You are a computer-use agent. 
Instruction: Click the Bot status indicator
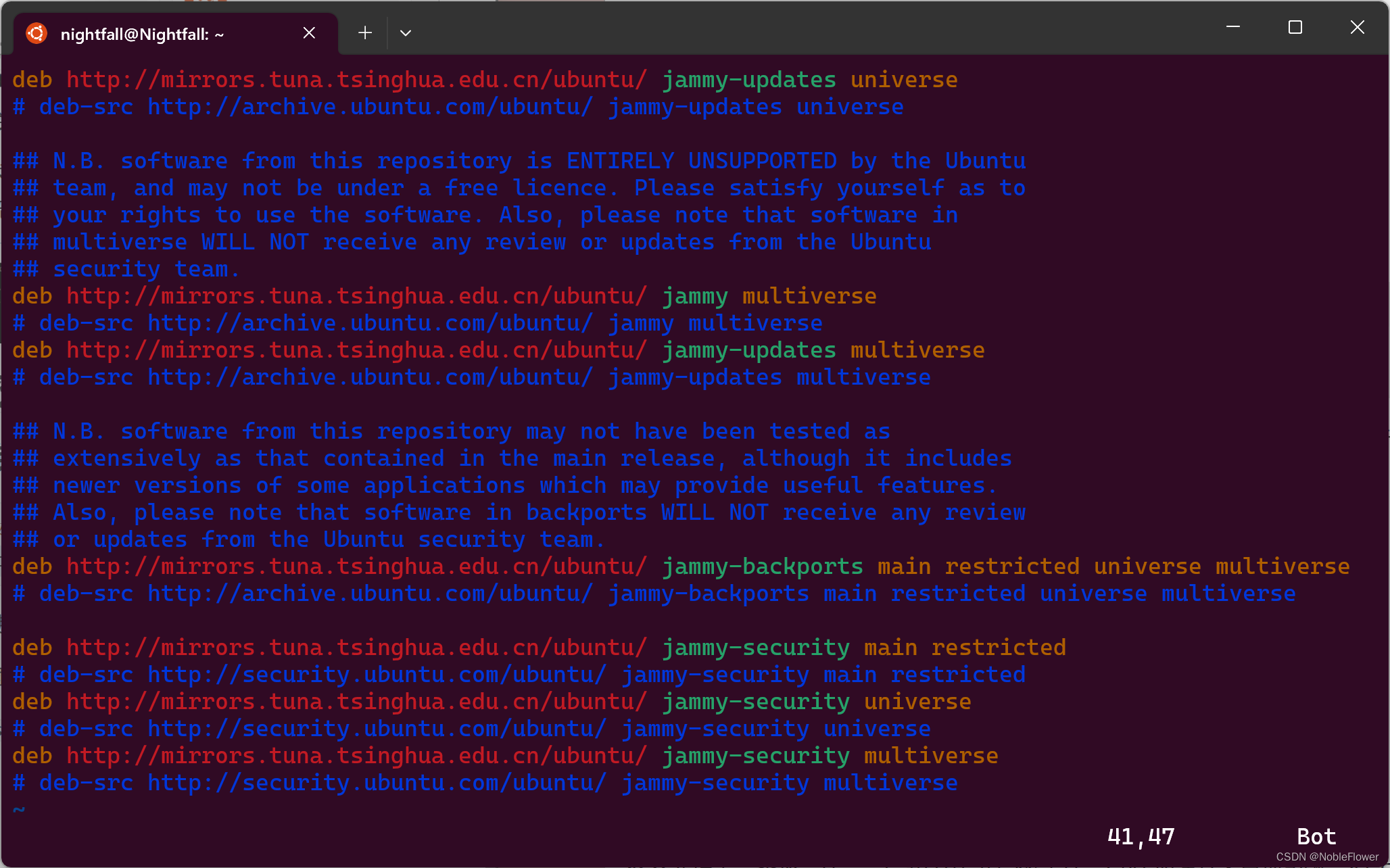[1316, 836]
